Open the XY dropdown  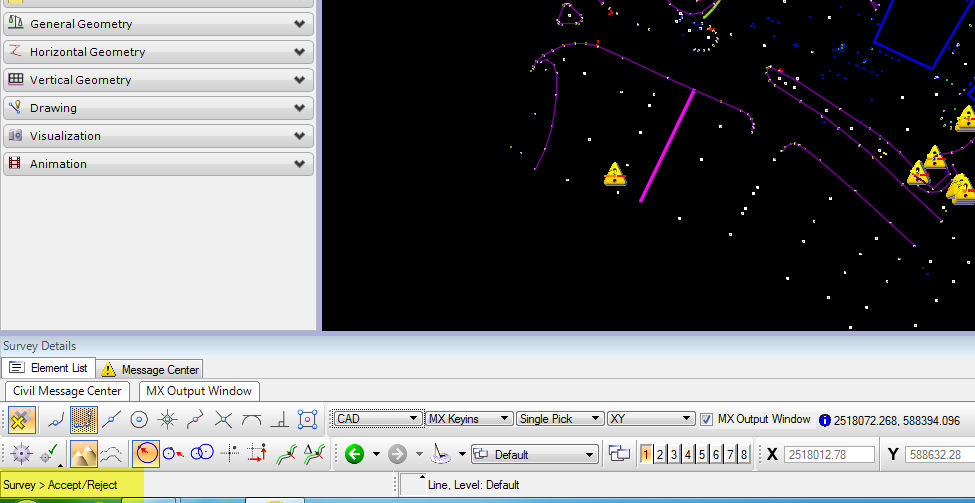[651, 419]
